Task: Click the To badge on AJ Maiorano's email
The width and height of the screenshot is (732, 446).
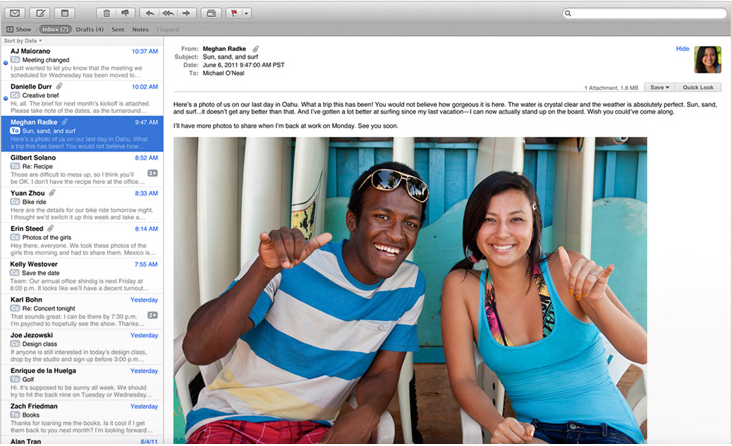Action: point(15,60)
